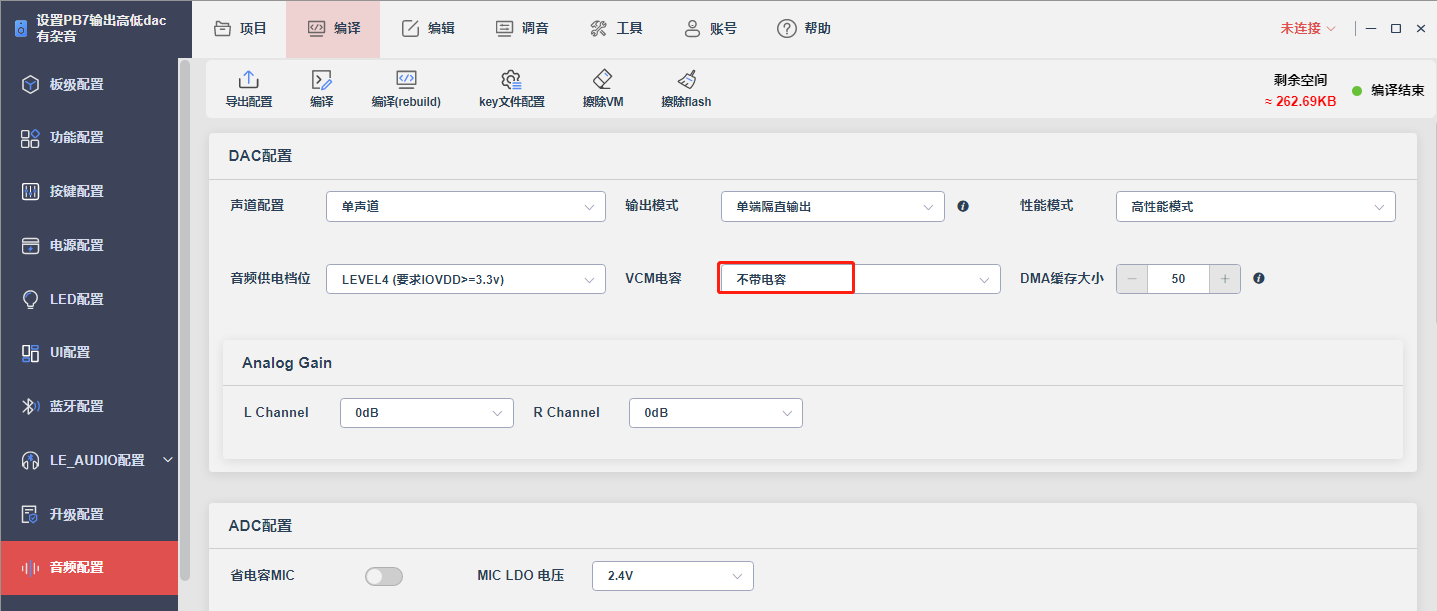Click the 擦除flash broom icon
The width and height of the screenshot is (1437, 611).
coord(686,80)
